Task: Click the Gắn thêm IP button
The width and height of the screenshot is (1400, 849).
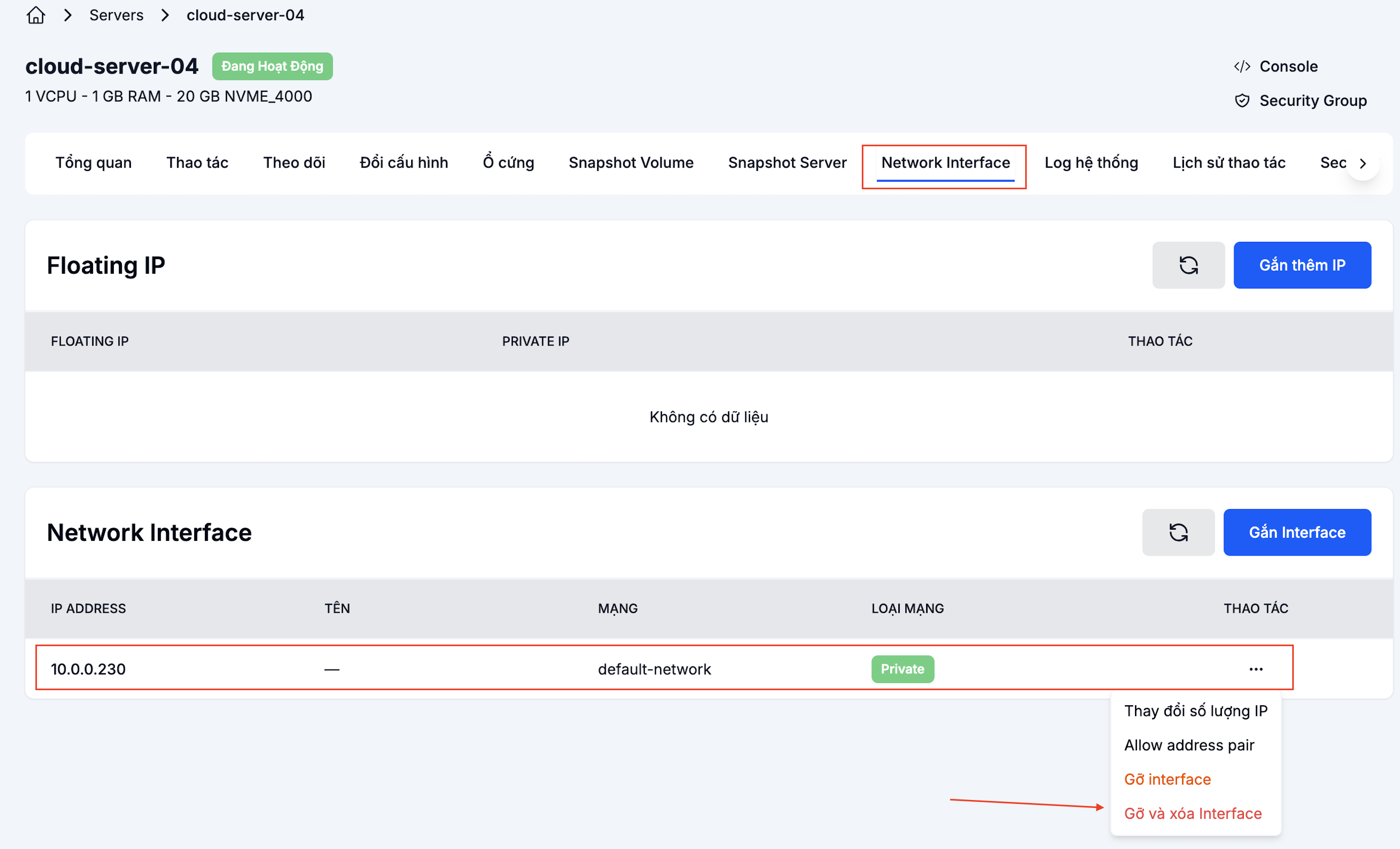Action: pyautogui.click(x=1302, y=266)
